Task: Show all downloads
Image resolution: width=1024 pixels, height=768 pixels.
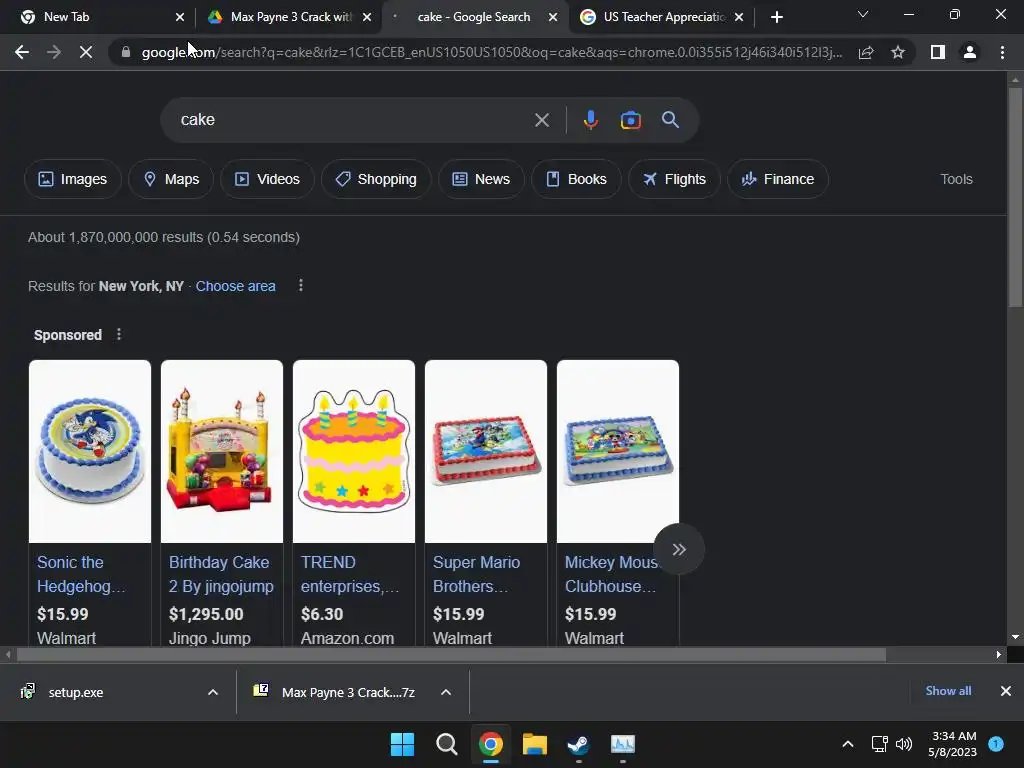Action: (948, 691)
